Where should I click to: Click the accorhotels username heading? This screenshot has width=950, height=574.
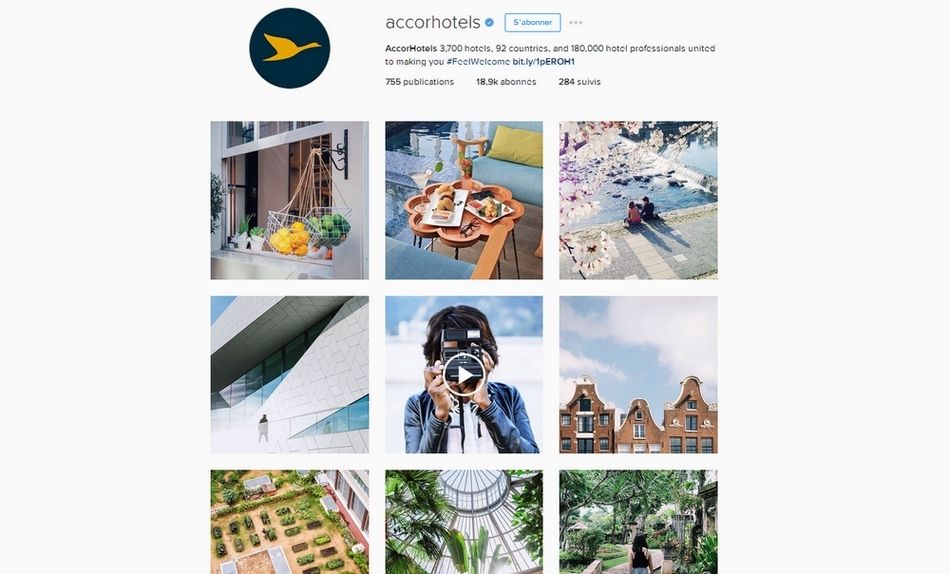pyautogui.click(x=433, y=22)
